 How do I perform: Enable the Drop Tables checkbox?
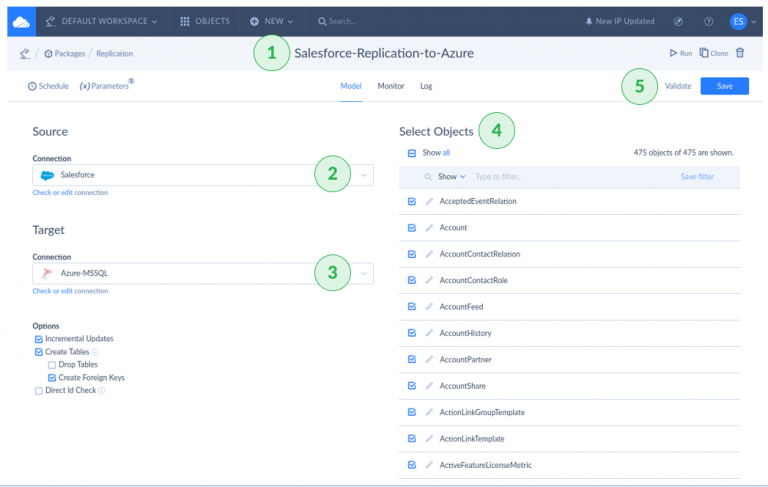coord(52,365)
